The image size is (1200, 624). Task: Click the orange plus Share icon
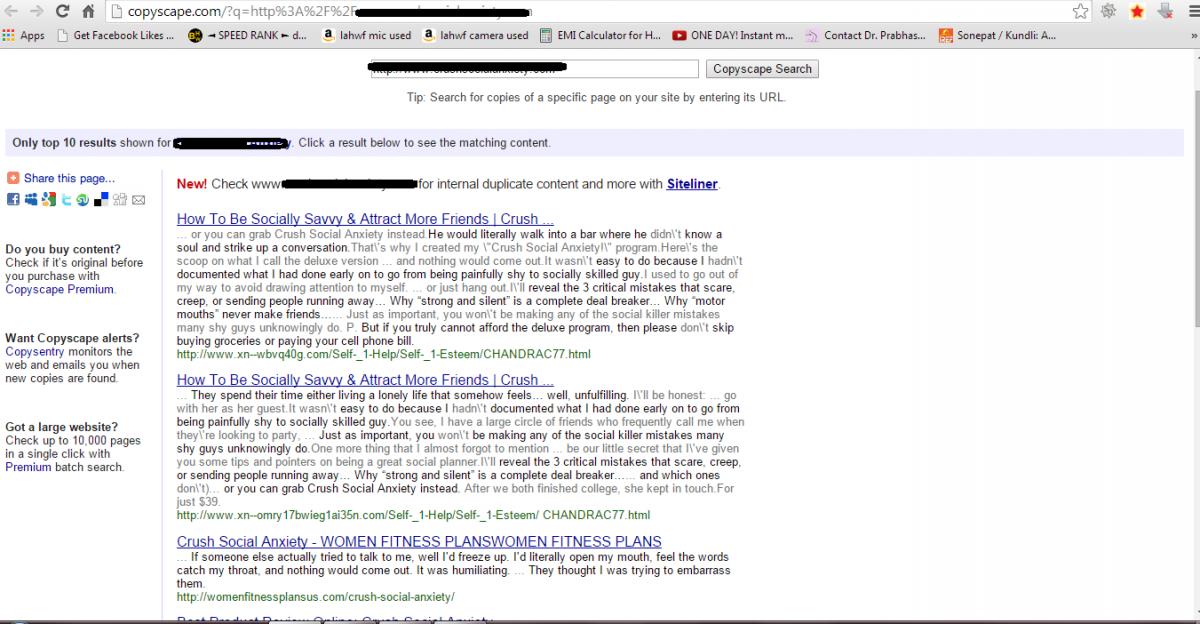point(13,178)
